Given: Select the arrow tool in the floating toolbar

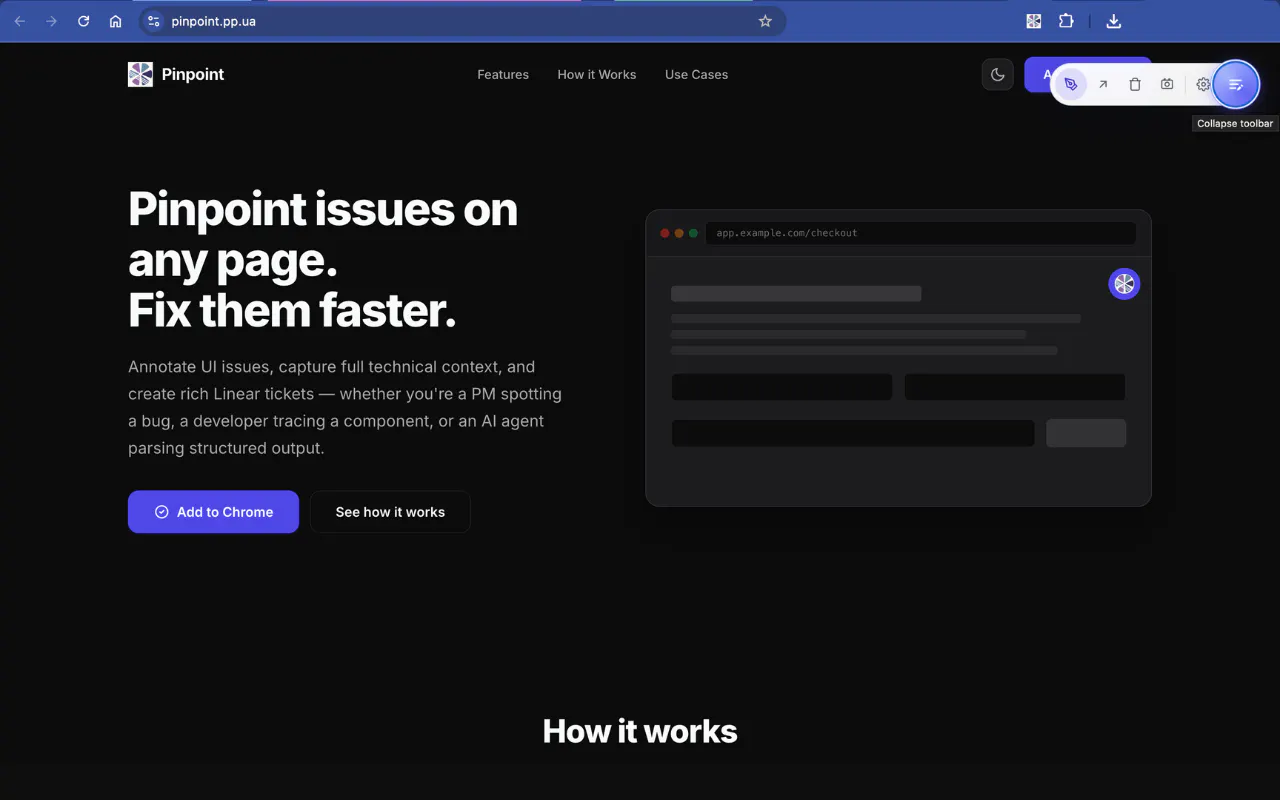Looking at the screenshot, I should pos(1103,85).
